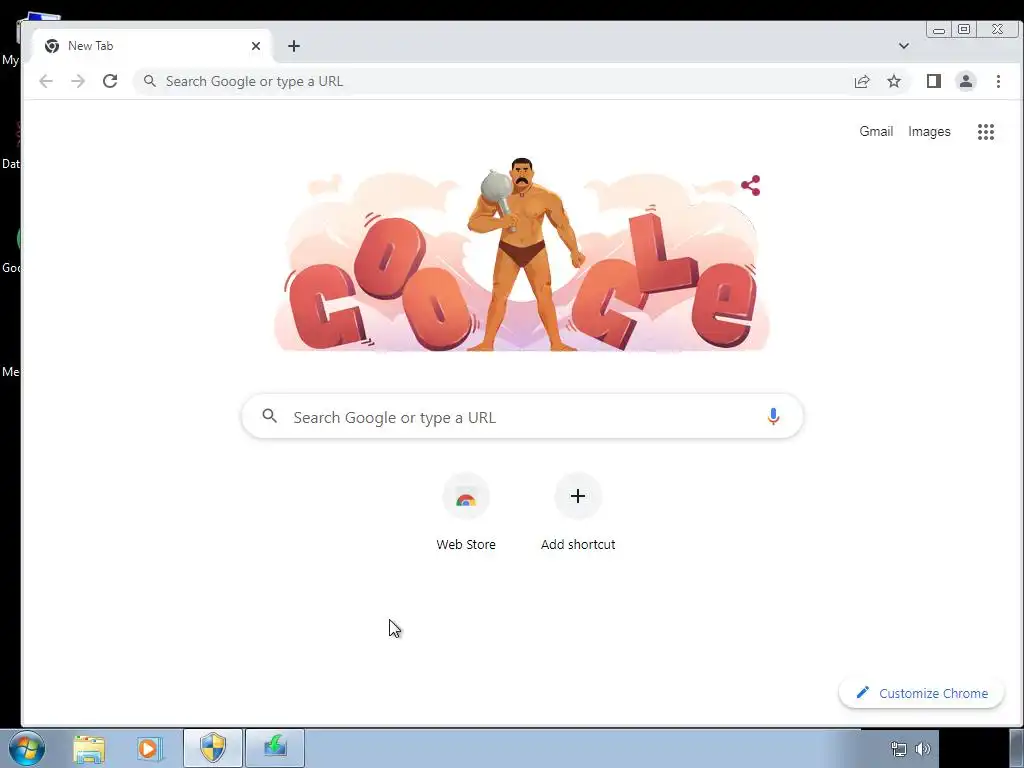
Task: Go back with the browser back arrow
Action: [46, 81]
